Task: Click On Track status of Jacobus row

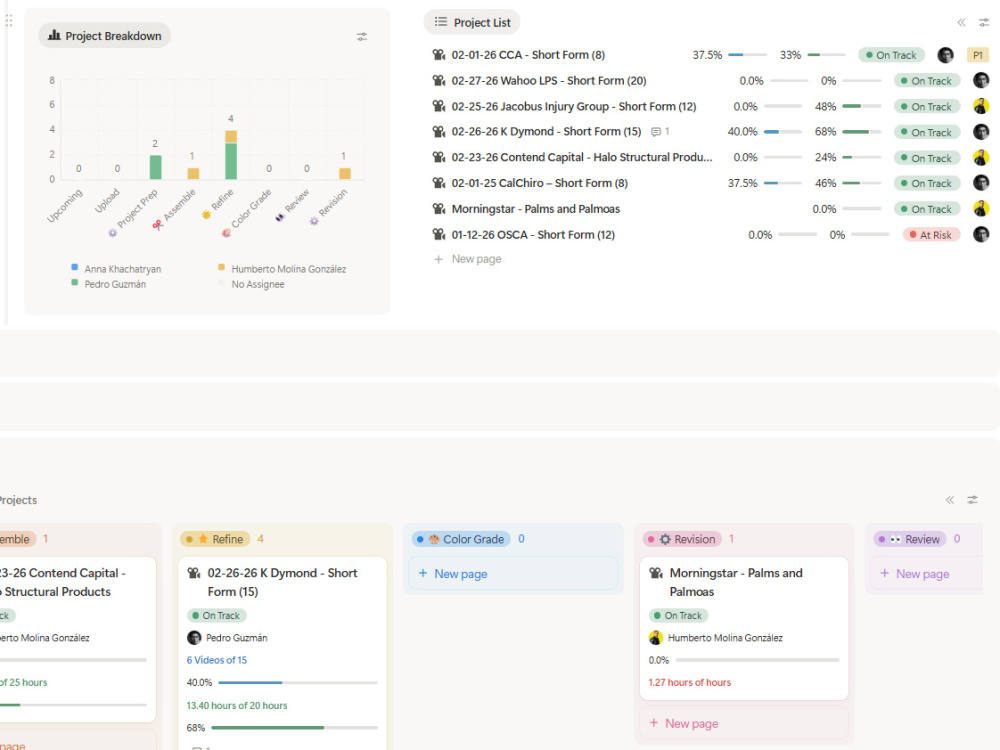Action: click(927, 107)
